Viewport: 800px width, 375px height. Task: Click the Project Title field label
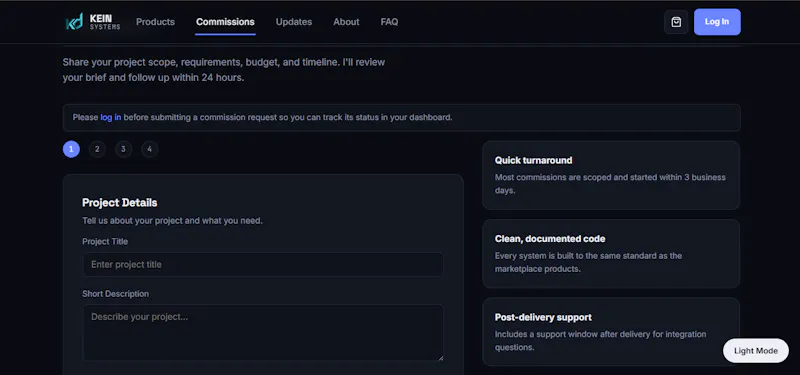click(105, 241)
